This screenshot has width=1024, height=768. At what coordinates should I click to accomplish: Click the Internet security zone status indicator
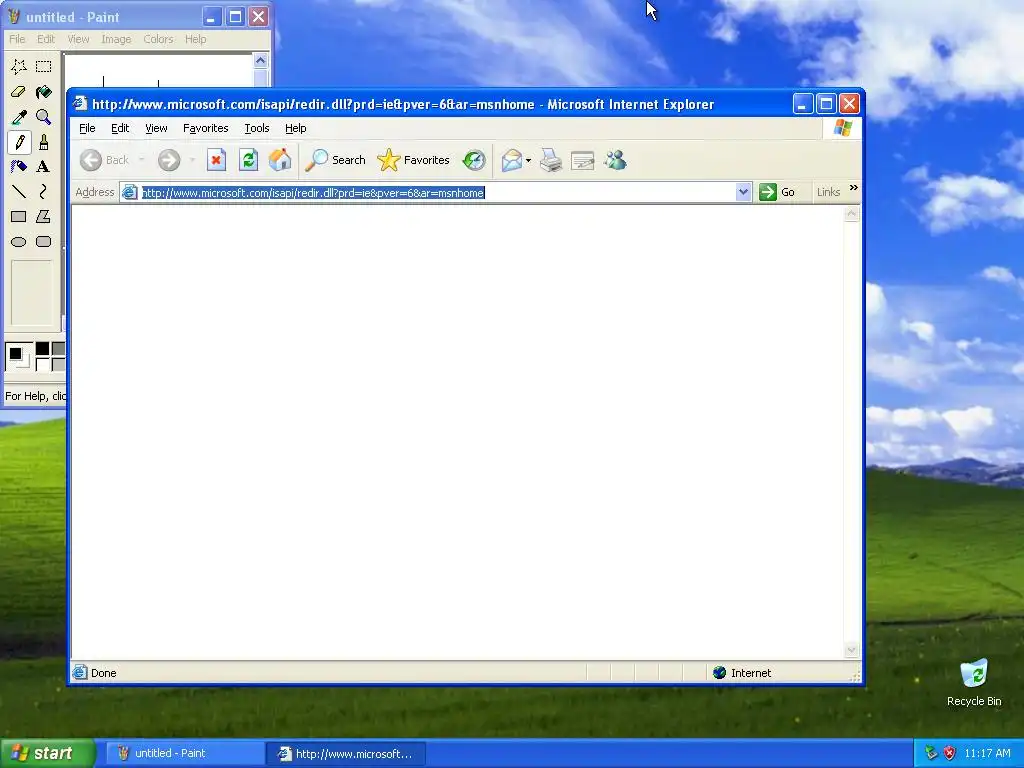pyautogui.click(x=742, y=673)
